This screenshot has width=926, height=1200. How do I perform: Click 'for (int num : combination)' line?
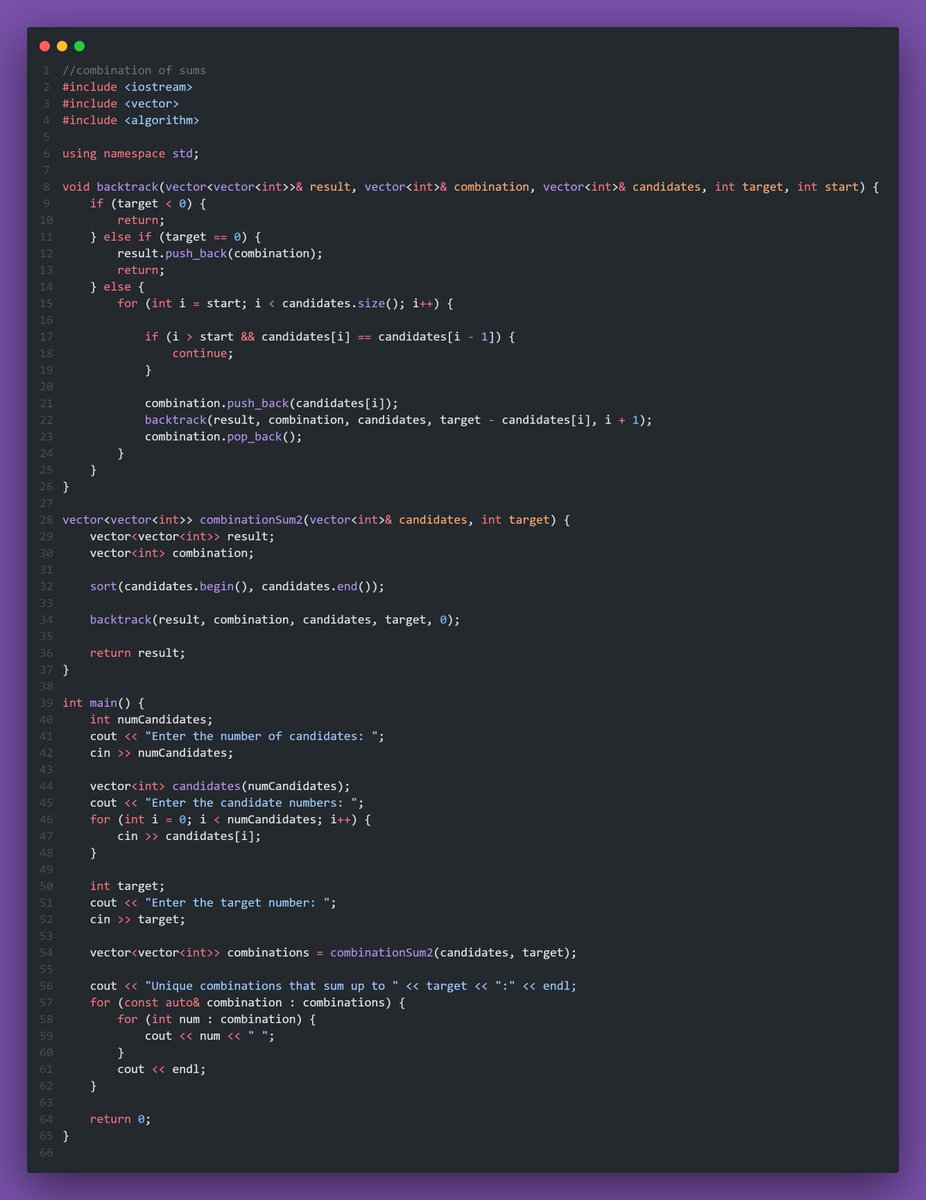coord(216,1019)
